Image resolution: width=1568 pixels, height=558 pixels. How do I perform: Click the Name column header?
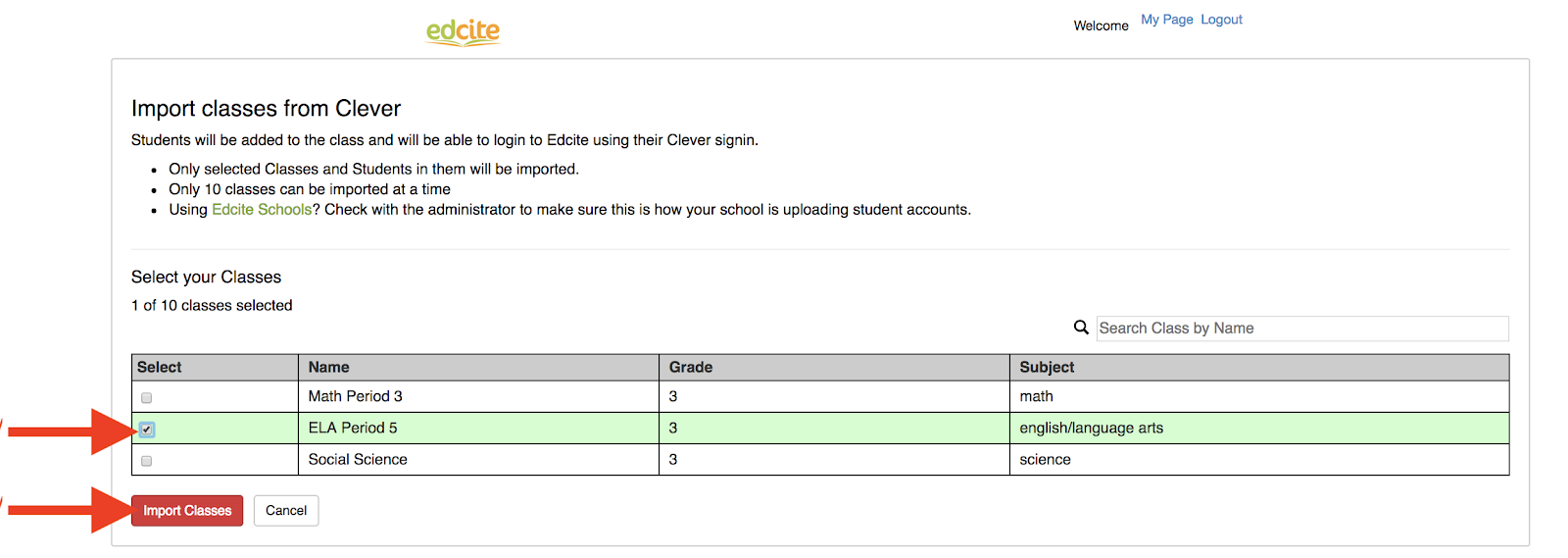pyautogui.click(x=329, y=367)
